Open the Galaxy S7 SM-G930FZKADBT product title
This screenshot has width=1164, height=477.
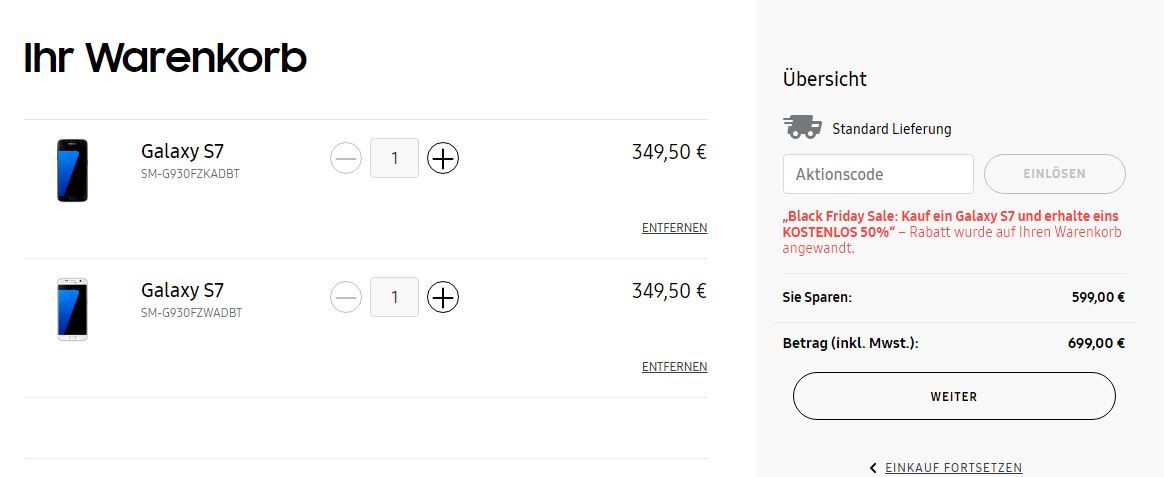pos(183,151)
